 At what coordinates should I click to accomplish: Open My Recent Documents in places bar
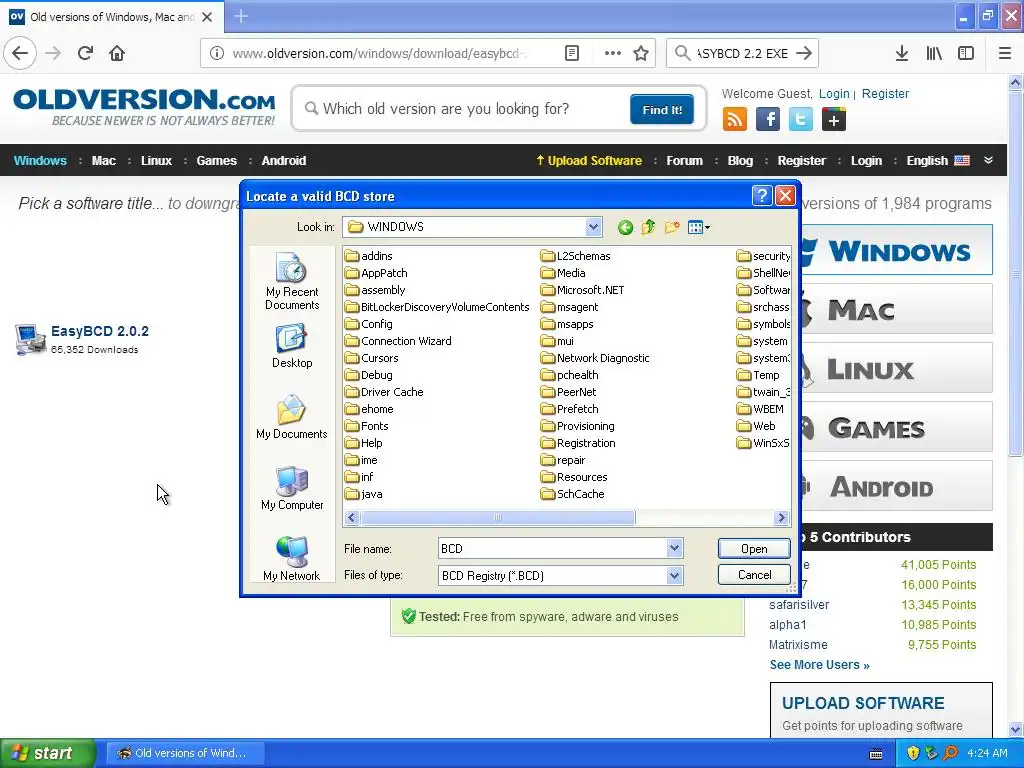tap(292, 281)
